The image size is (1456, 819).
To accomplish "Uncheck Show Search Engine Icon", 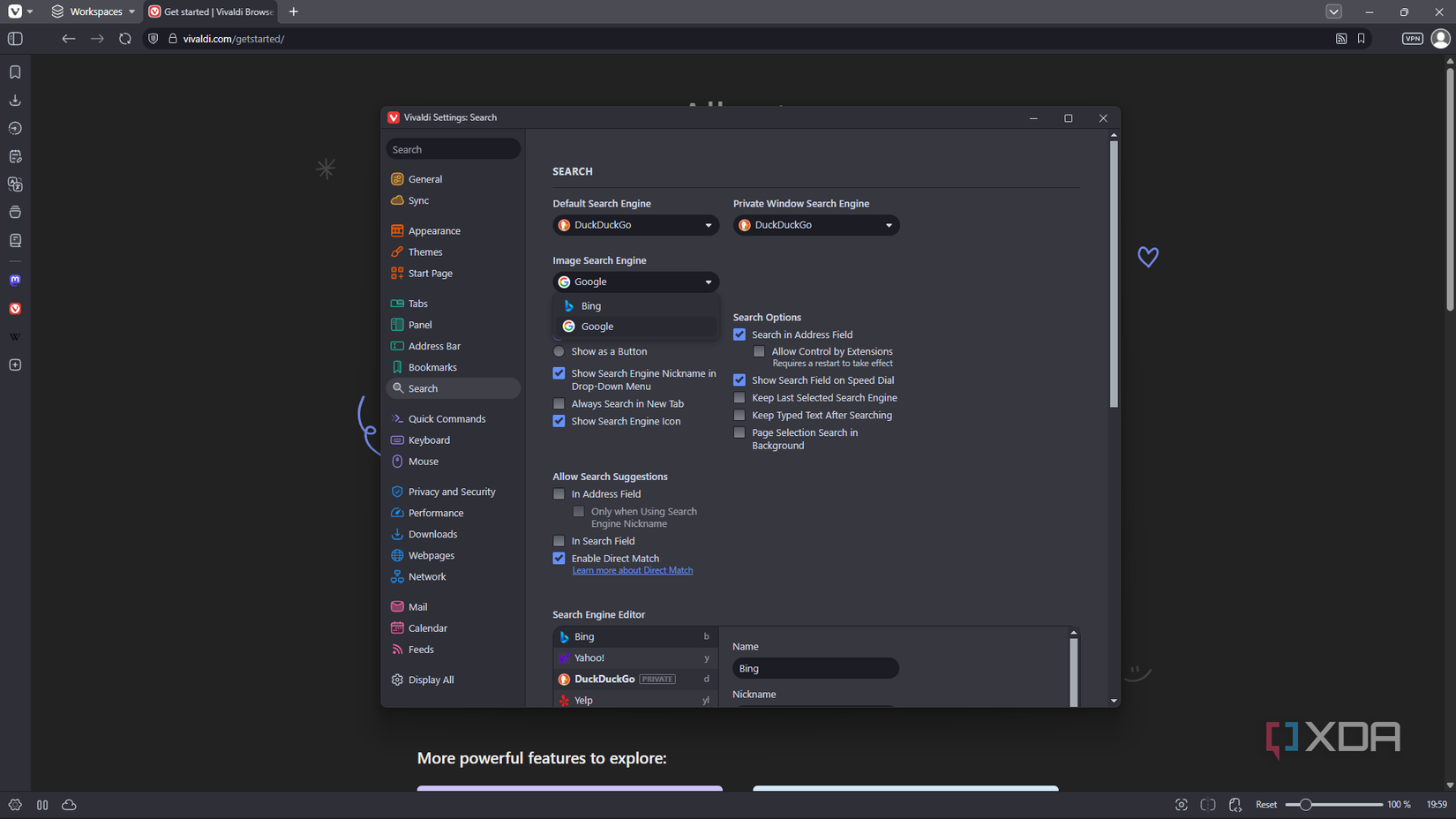I will (x=559, y=421).
